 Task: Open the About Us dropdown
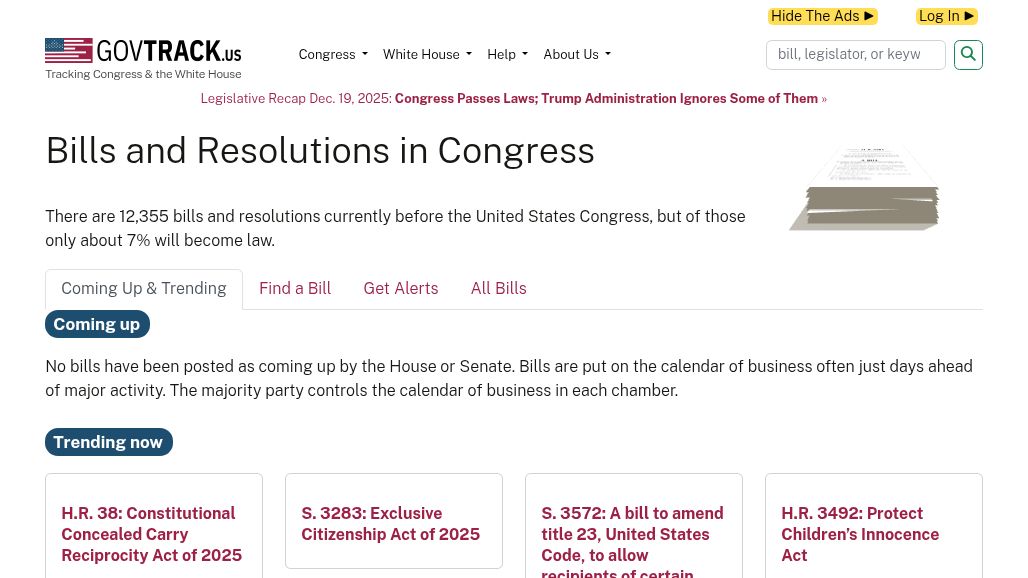click(x=576, y=54)
